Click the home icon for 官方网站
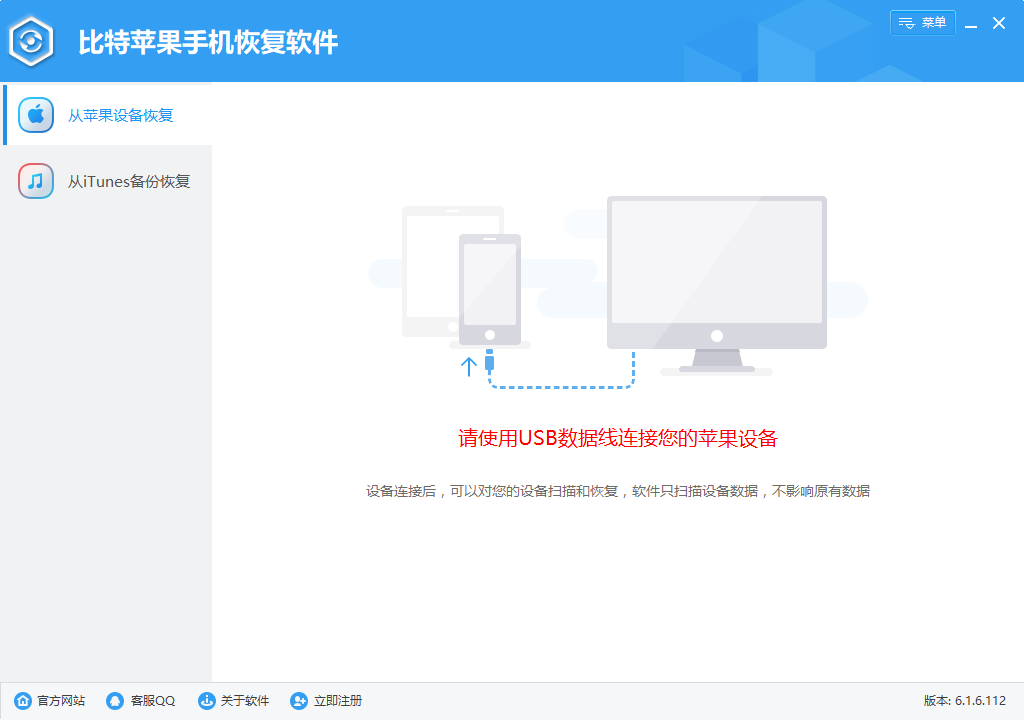 [23, 701]
